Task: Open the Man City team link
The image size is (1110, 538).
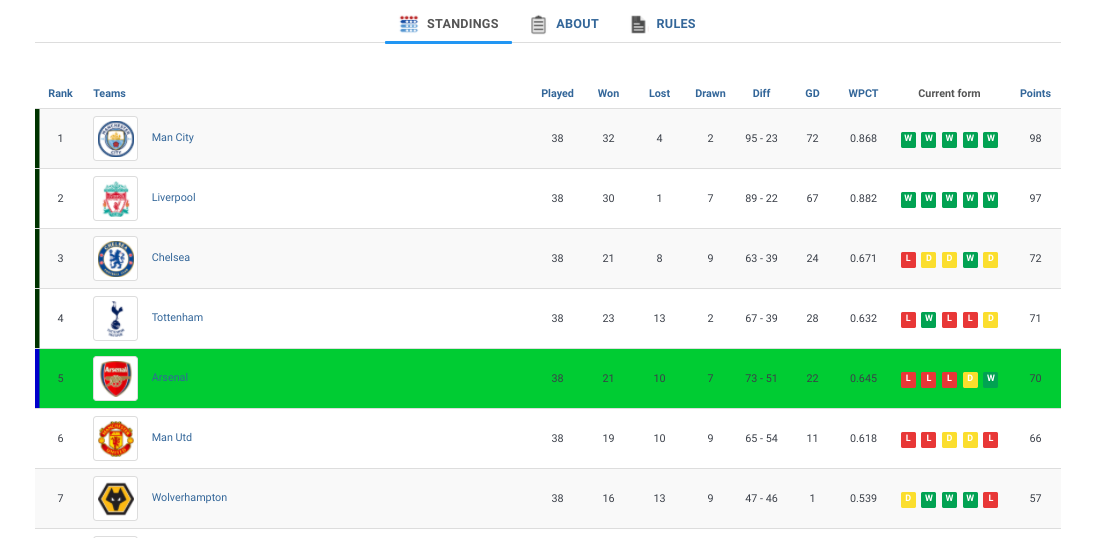Action: [173, 138]
